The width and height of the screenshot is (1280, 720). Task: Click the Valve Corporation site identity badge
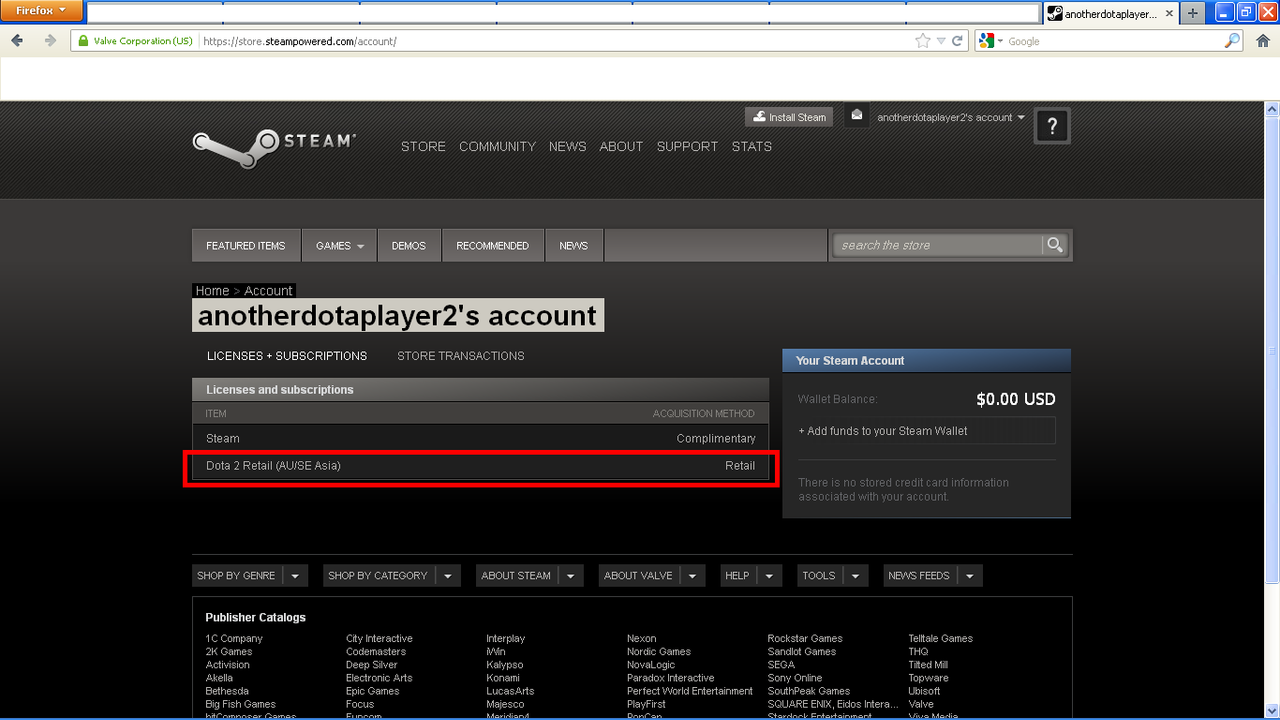135,41
